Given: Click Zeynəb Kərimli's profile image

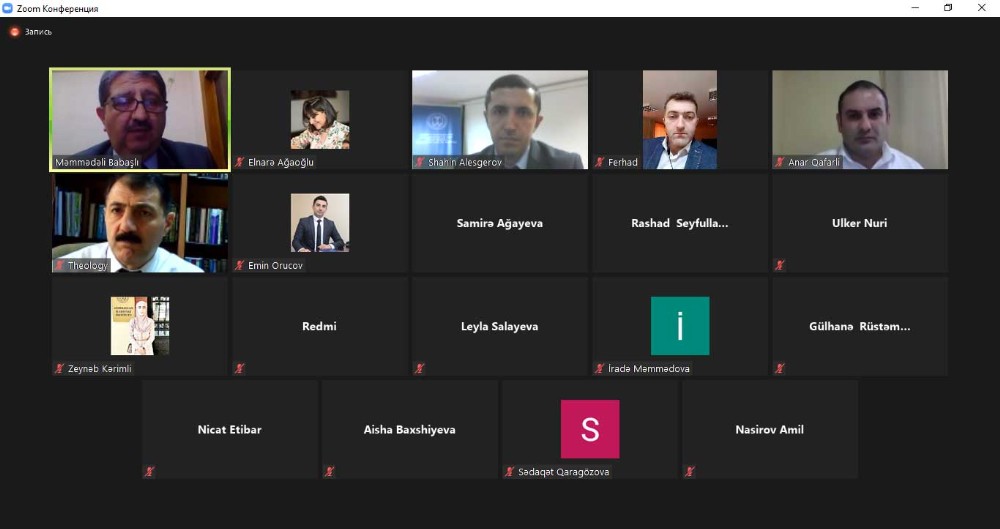Looking at the screenshot, I should pos(140,325).
